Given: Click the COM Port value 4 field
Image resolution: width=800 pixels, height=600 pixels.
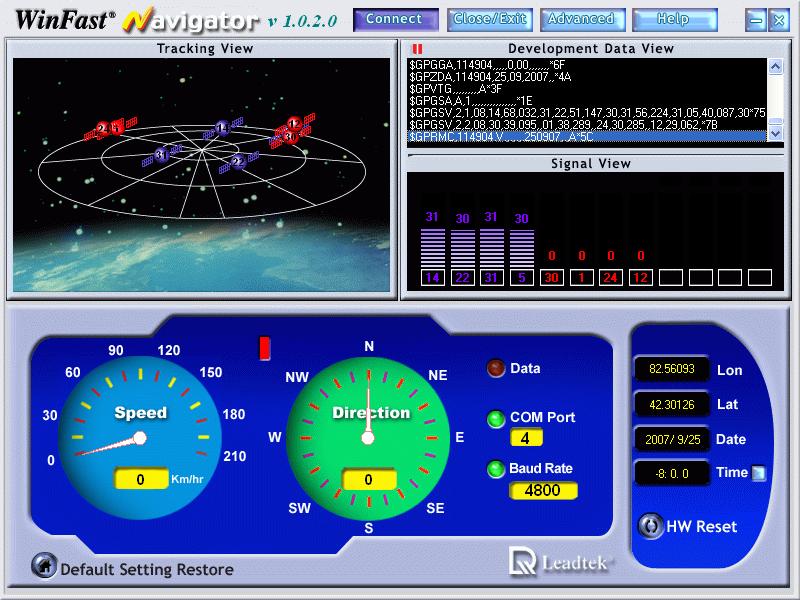Looking at the screenshot, I should pos(526,438).
